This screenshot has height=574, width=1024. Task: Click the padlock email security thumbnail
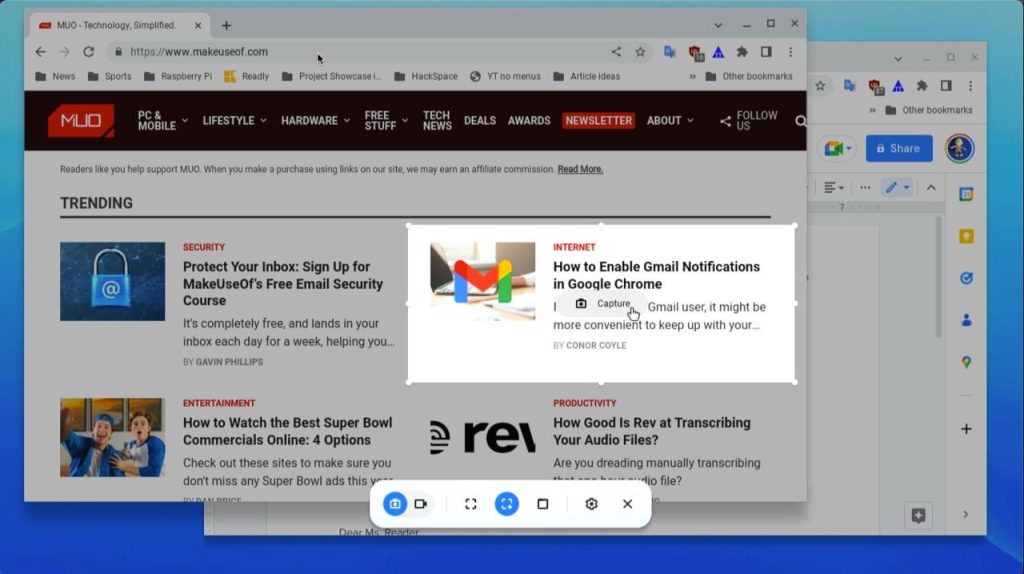tap(112, 281)
